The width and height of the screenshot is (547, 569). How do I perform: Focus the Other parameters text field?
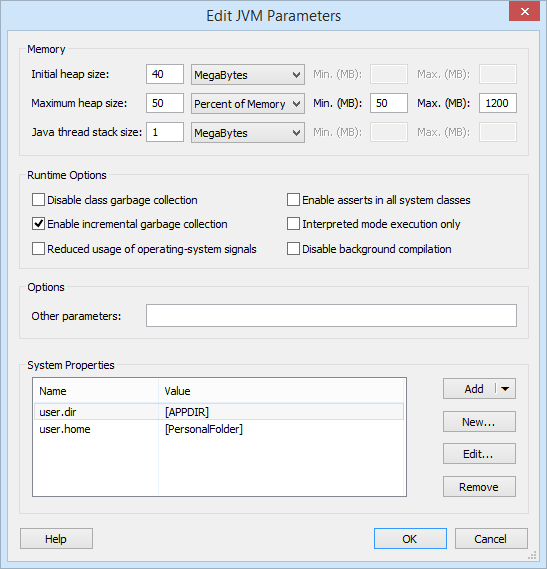pyautogui.click(x=331, y=316)
